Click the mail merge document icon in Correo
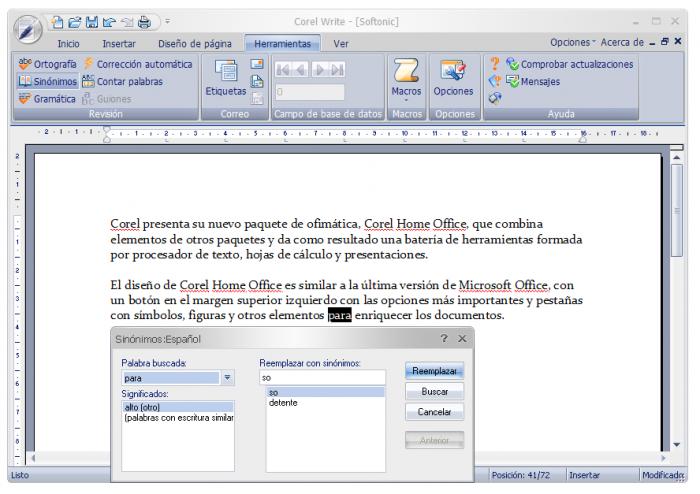The height and width of the screenshot is (494, 700). click(x=257, y=81)
